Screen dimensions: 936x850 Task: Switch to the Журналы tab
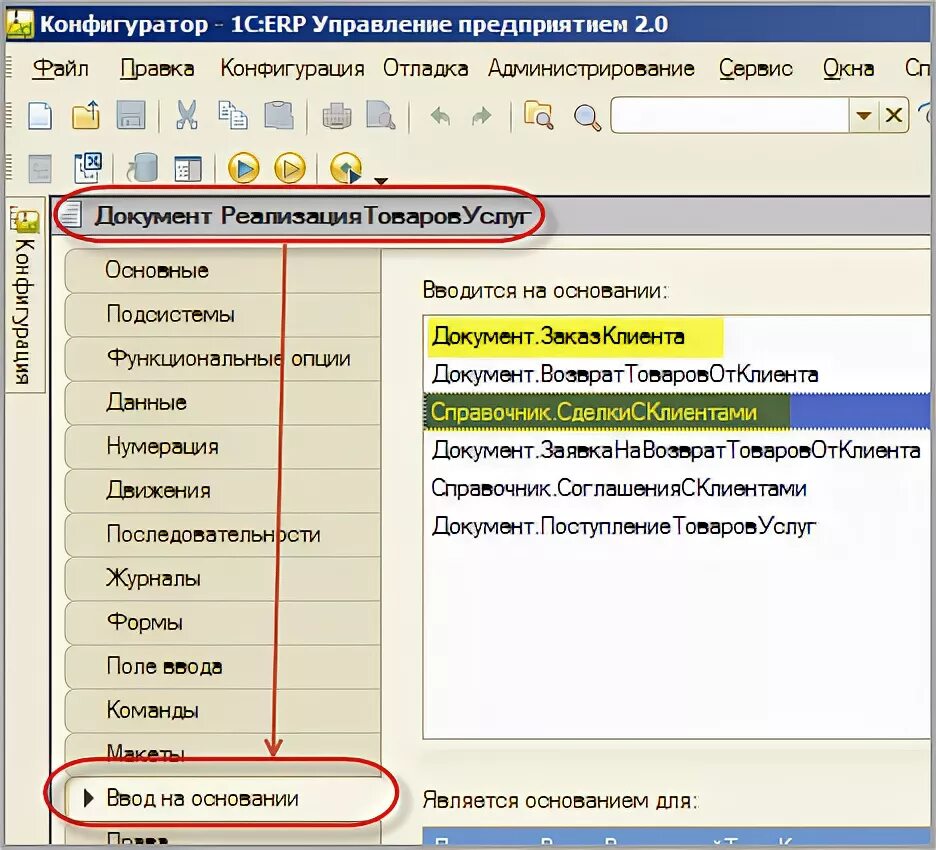[x=223, y=579]
